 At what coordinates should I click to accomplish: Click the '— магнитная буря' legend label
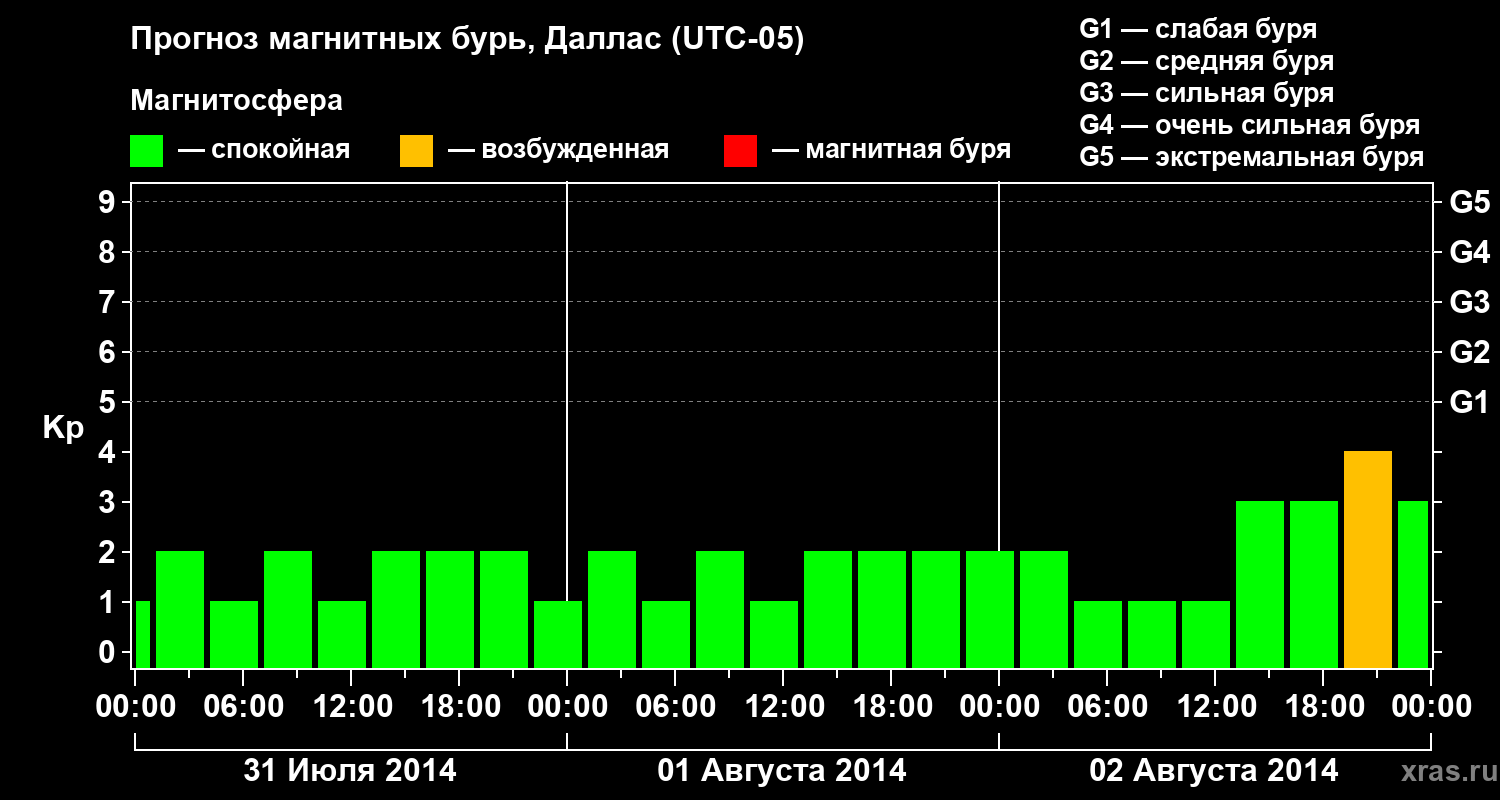(892, 150)
